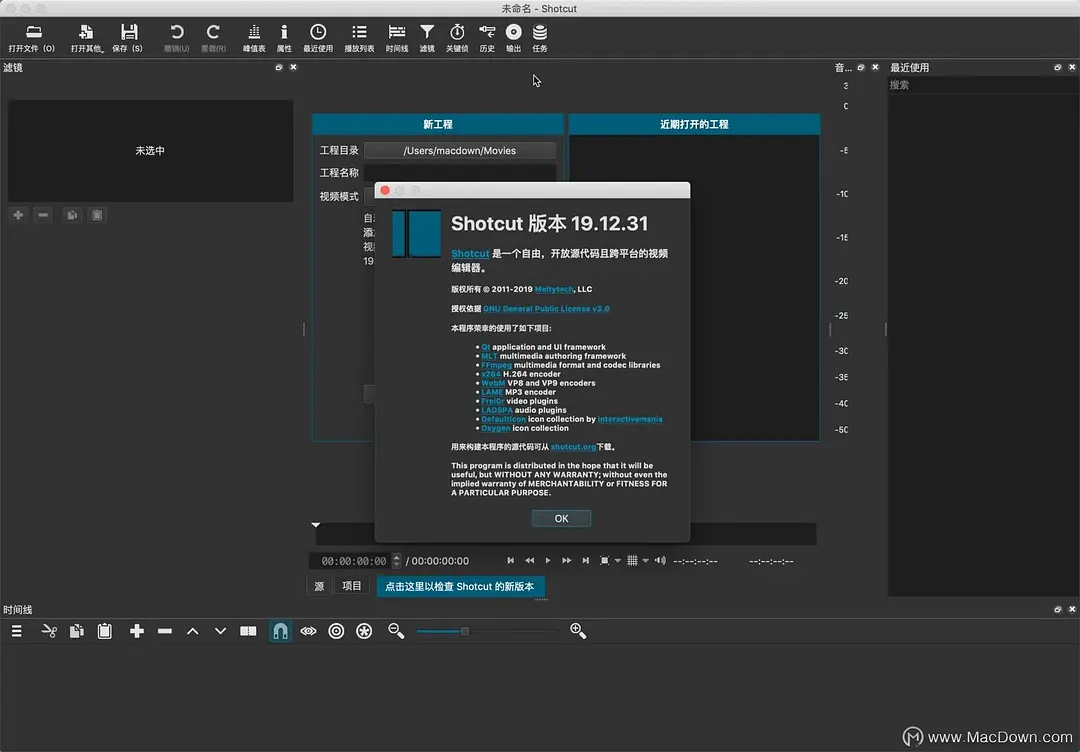The width and height of the screenshot is (1080, 752).
Task: Switch to the Project tab
Action: [351, 586]
